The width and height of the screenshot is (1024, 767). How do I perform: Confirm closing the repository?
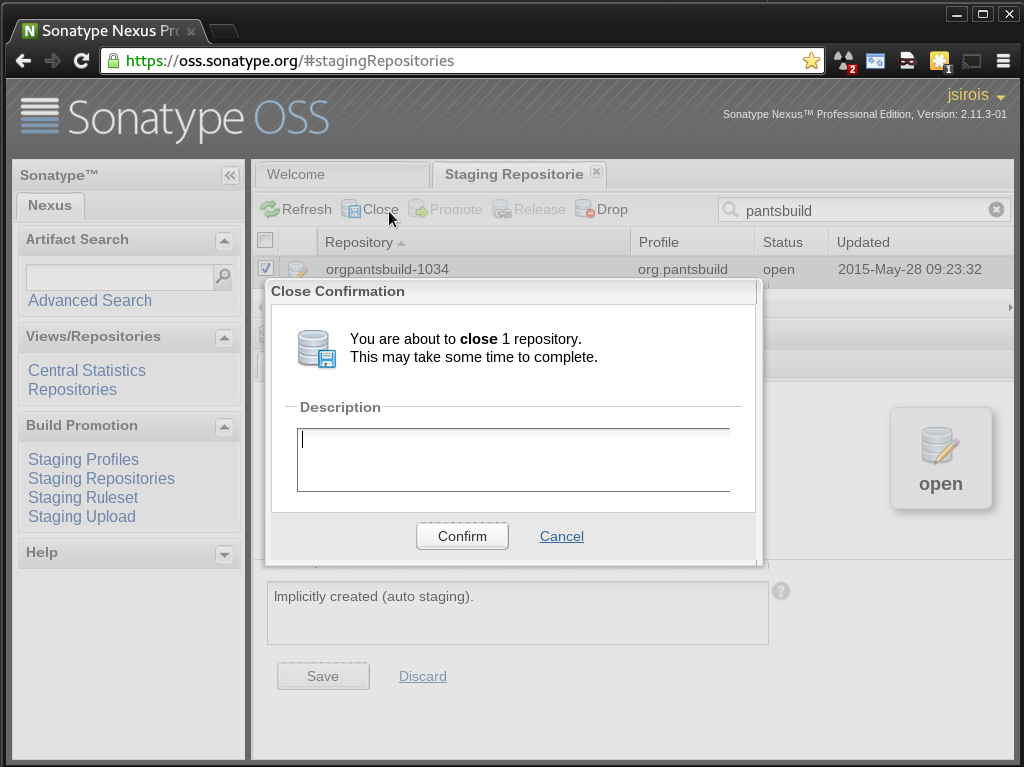(x=462, y=536)
